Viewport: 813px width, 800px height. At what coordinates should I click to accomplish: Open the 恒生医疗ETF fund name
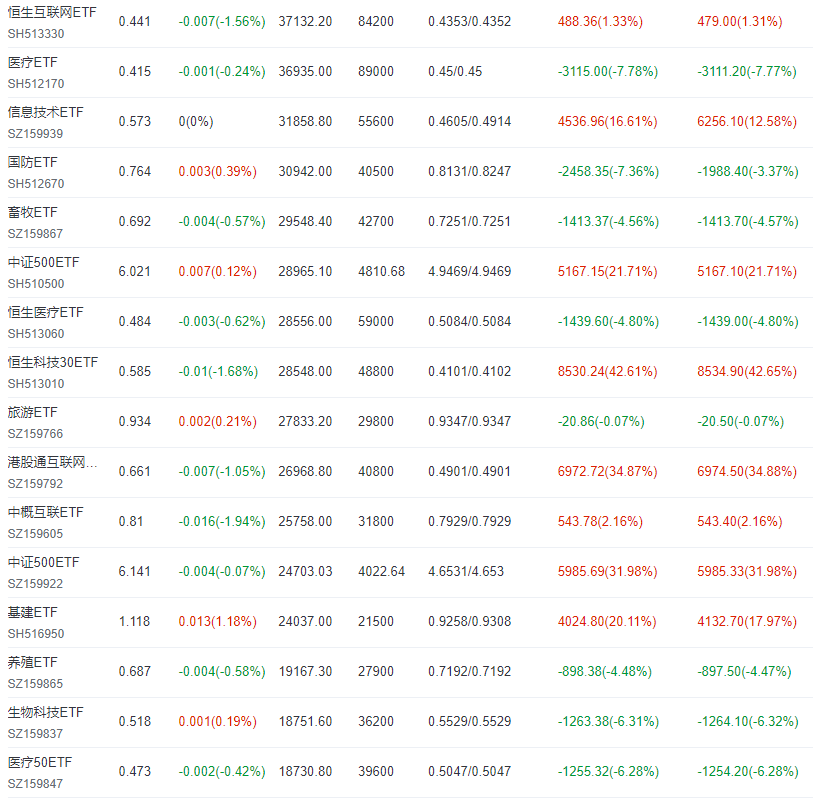tap(45, 312)
